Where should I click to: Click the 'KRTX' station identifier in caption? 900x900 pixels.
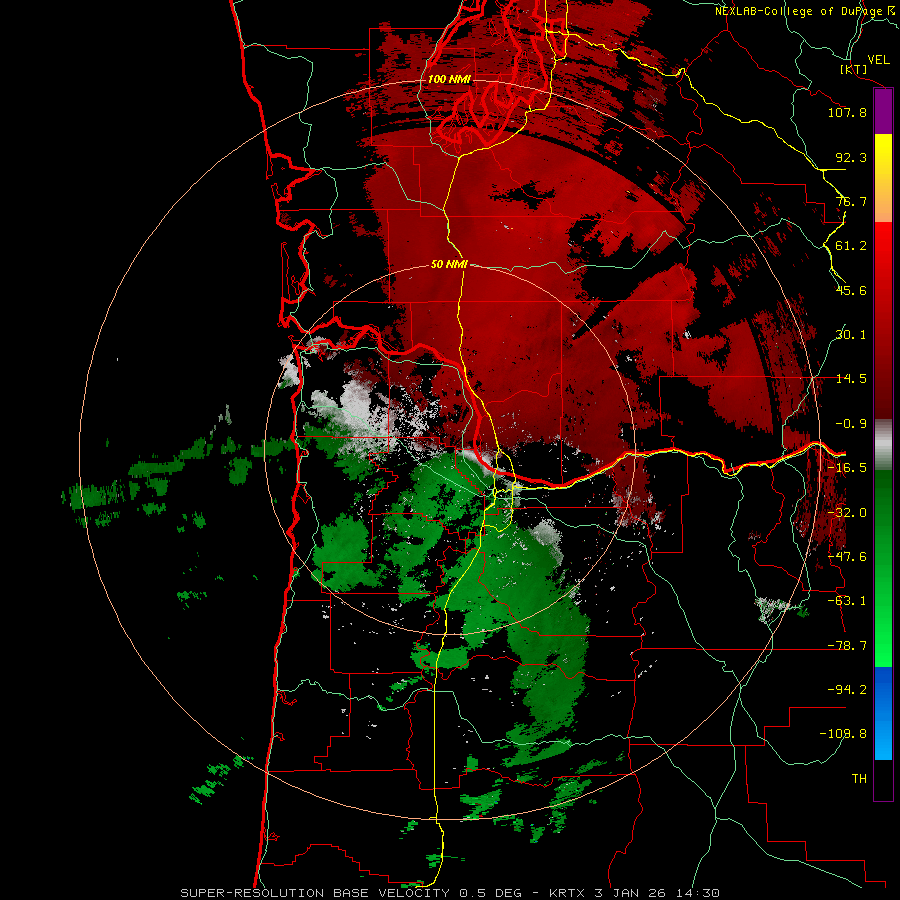[568, 893]
